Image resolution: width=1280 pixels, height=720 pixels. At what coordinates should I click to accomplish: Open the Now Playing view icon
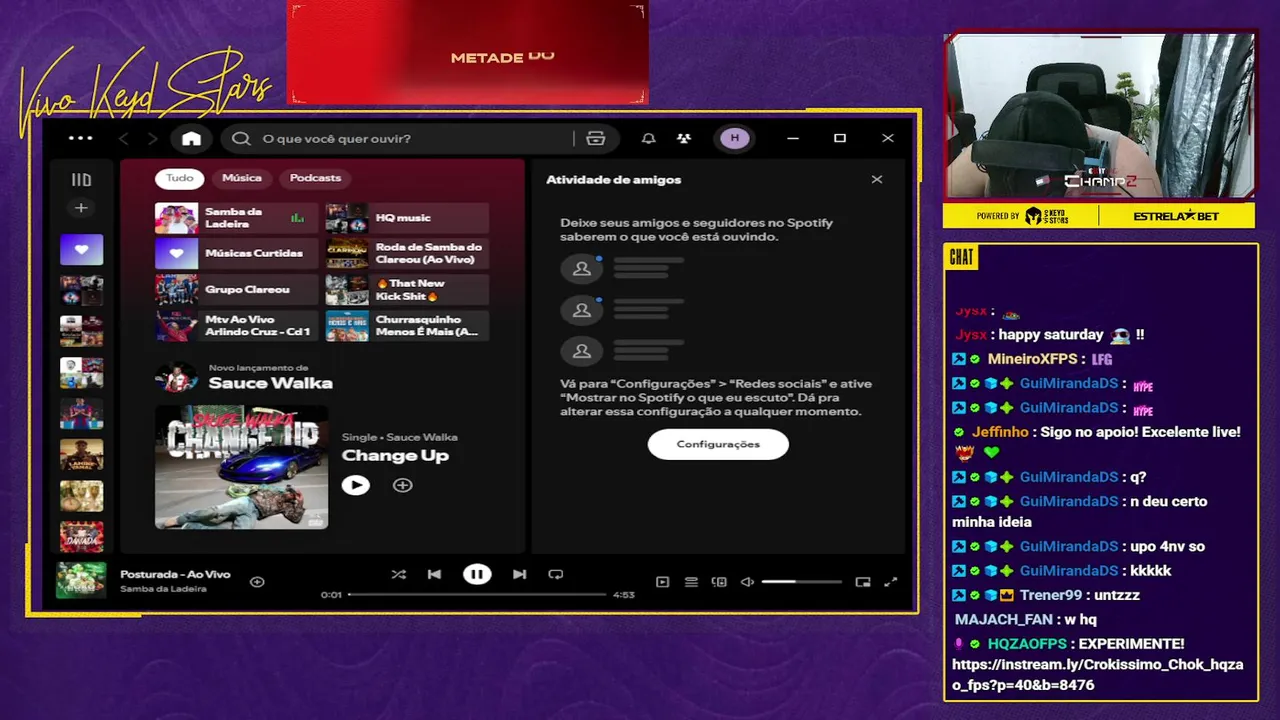(662, 582)
